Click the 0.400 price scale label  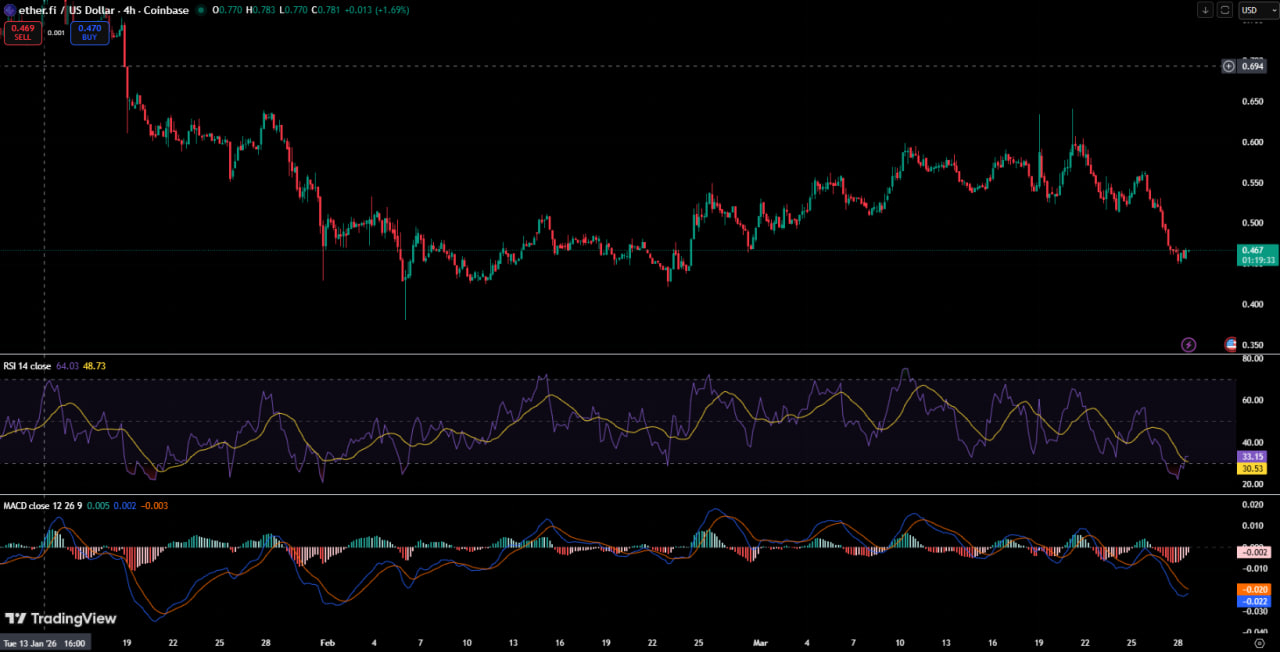point(1252,304)
